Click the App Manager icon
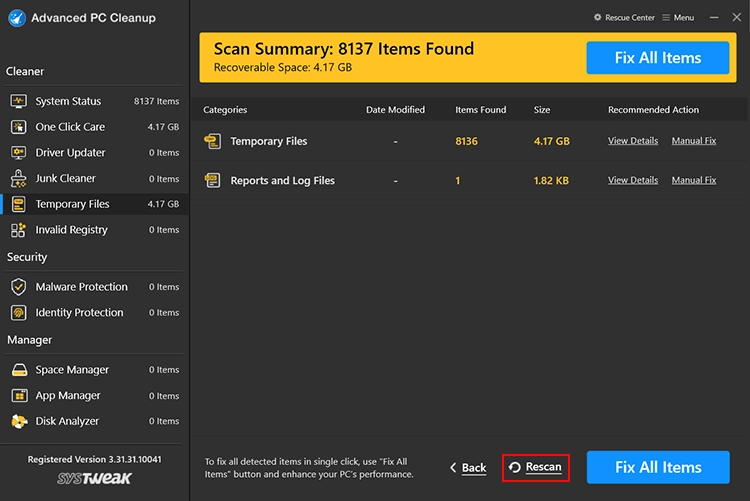750x501 pixels. pos(18,396)
